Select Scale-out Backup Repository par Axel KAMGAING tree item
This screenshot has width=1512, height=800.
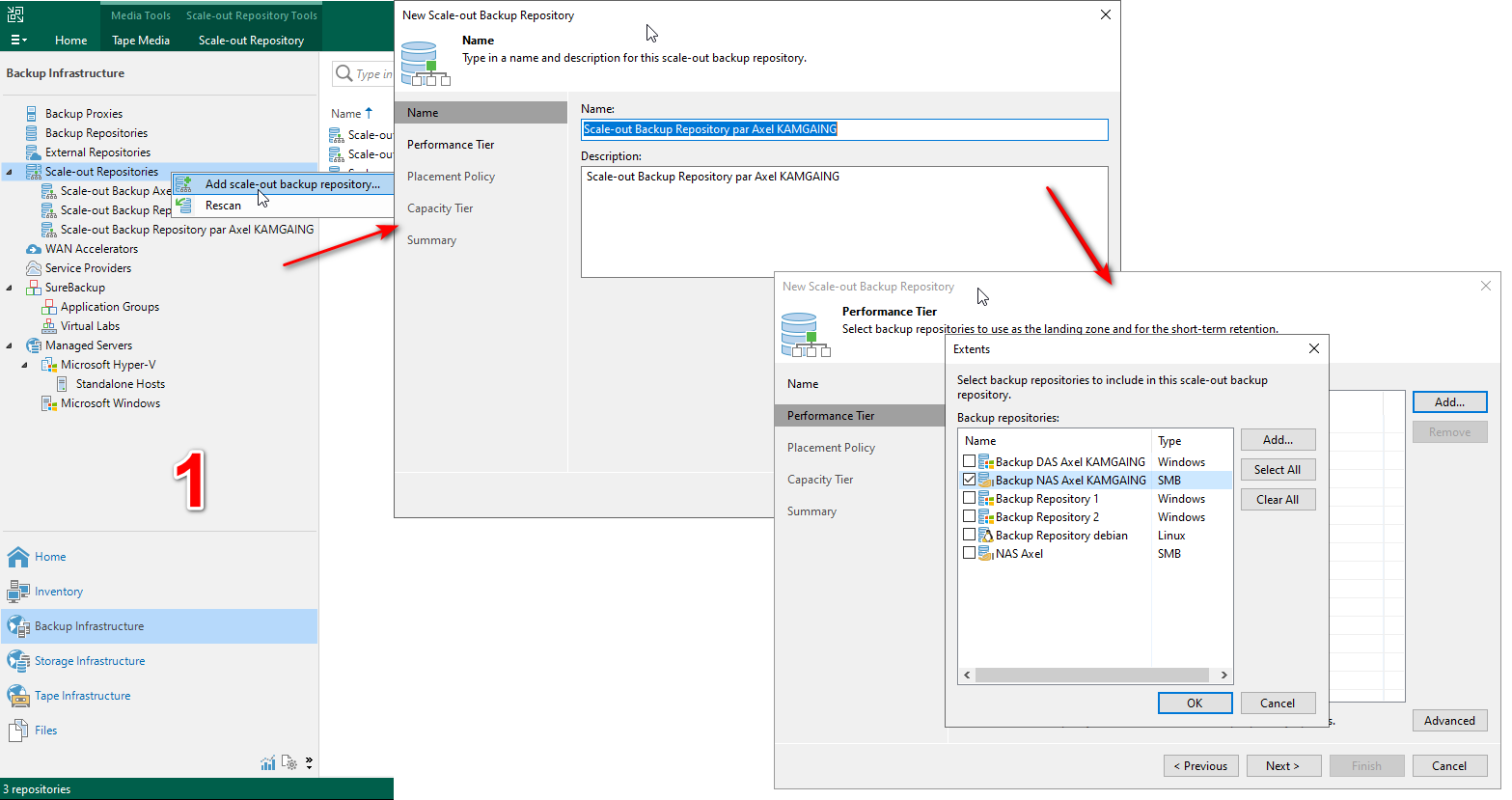pyautogui.click(x=187, y=230)
